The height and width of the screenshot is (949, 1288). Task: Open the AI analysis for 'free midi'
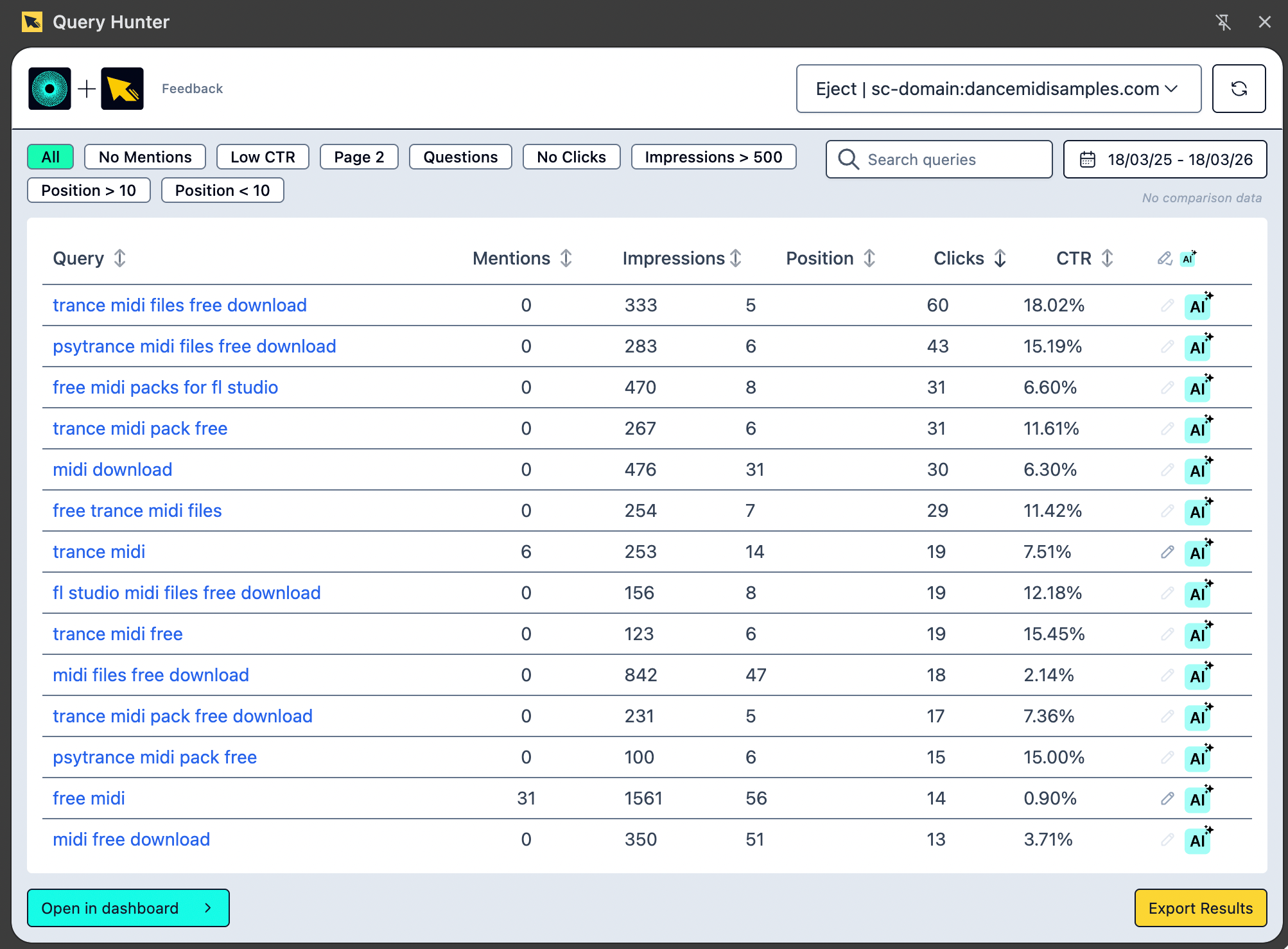[x=1197, y=799]
